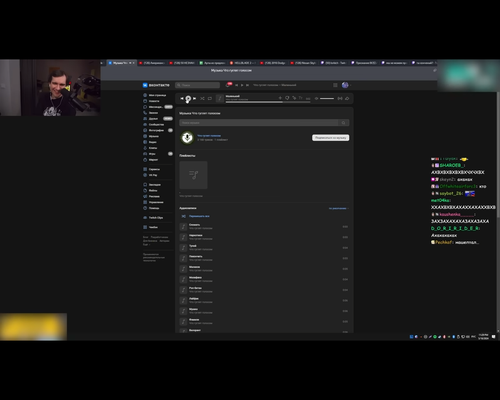Screen dimensions: 500x400
Task: Open the notifications bell in VK header
Action: pos(228,85)
